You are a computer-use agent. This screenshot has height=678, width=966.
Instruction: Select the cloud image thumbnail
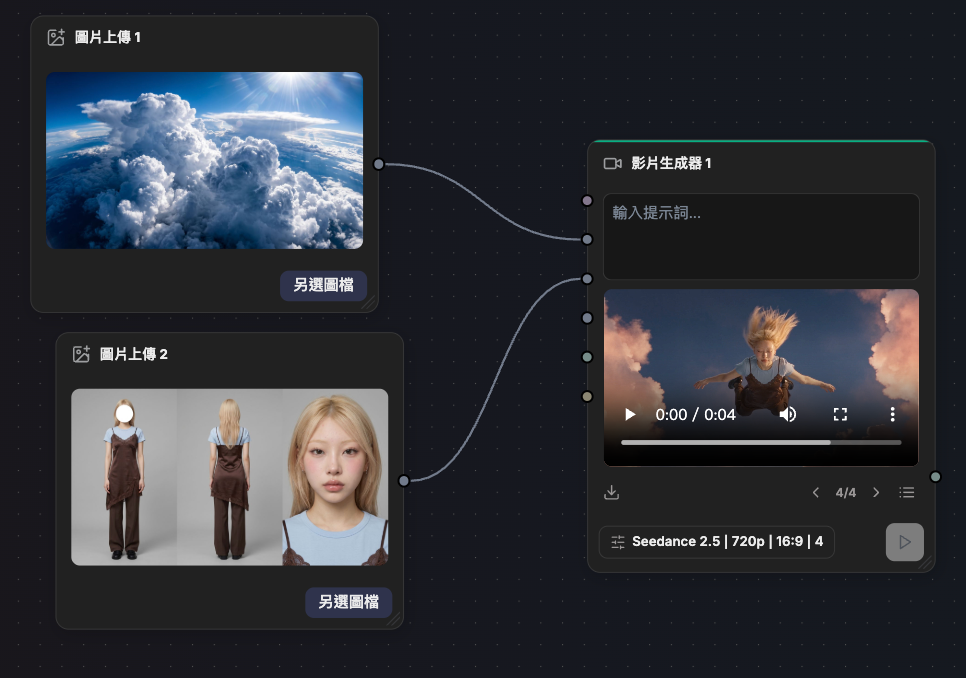click(205, 161)
